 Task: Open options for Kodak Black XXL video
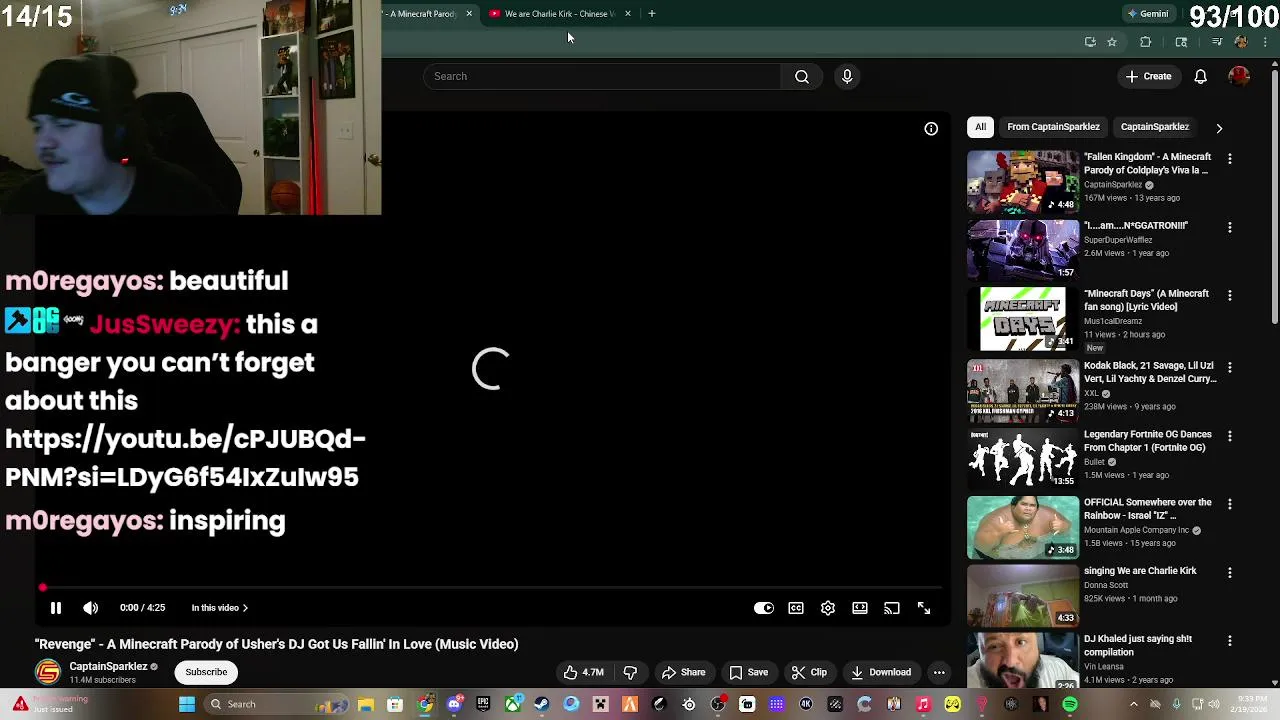[x=1230, y=367]
